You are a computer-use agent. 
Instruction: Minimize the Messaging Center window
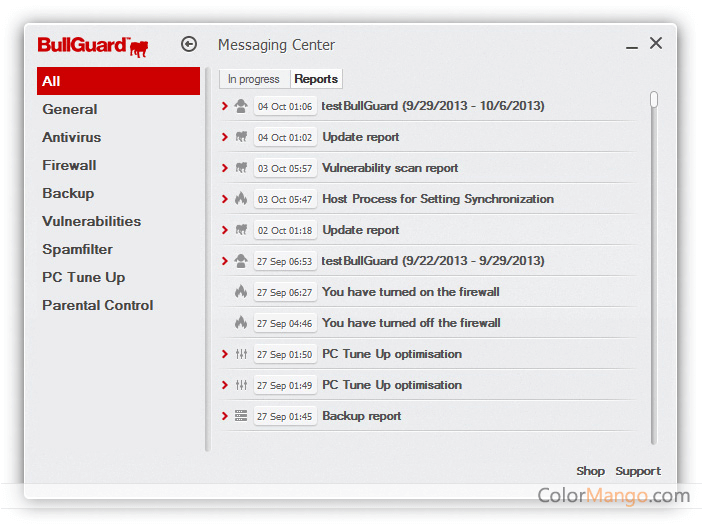(632, 46)
